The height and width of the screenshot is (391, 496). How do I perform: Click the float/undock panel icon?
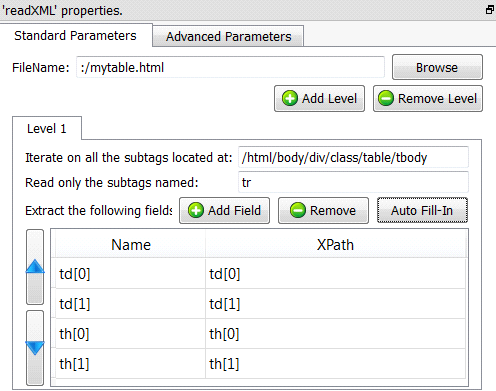tap(489, 10)
